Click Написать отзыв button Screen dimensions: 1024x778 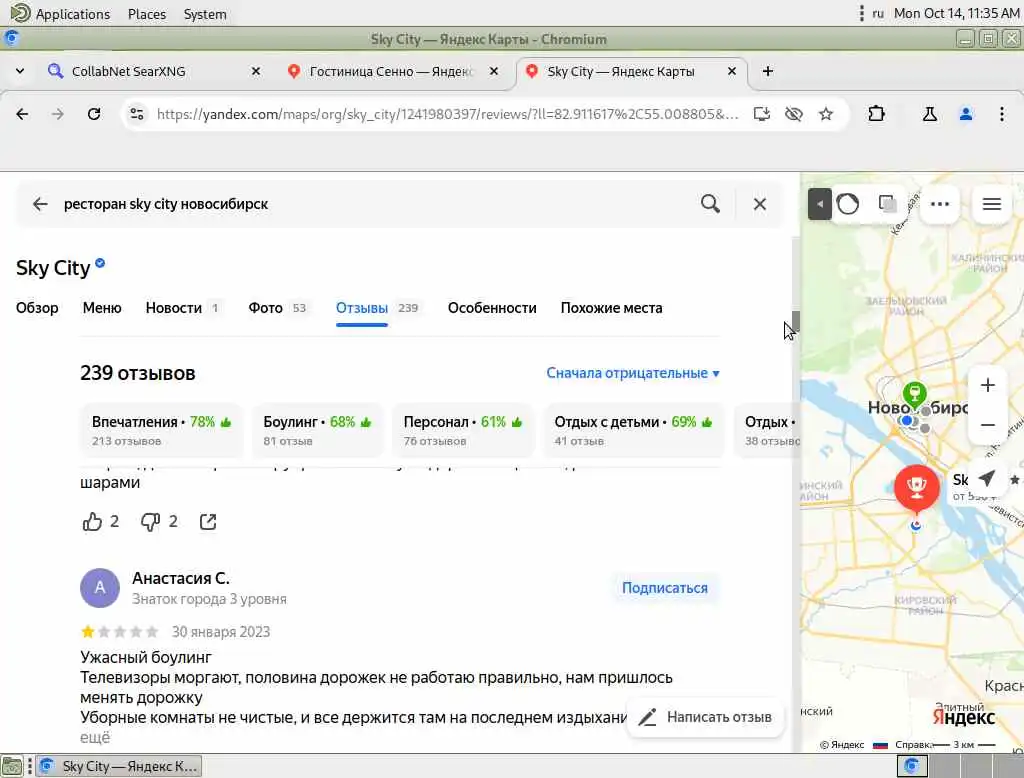point(705,717)
